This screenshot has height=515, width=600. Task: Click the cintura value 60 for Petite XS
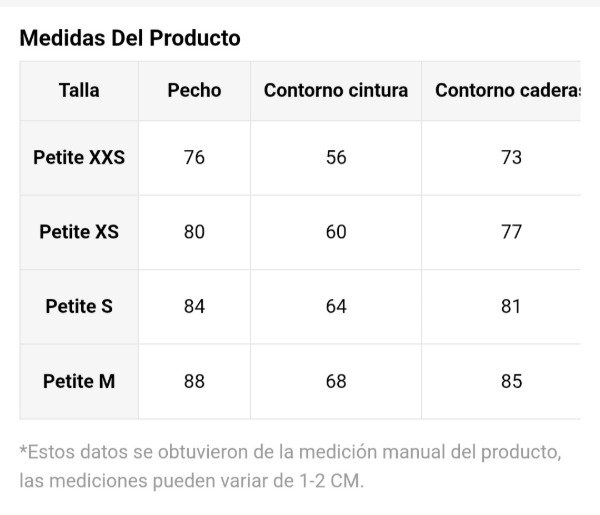point(336,232)
